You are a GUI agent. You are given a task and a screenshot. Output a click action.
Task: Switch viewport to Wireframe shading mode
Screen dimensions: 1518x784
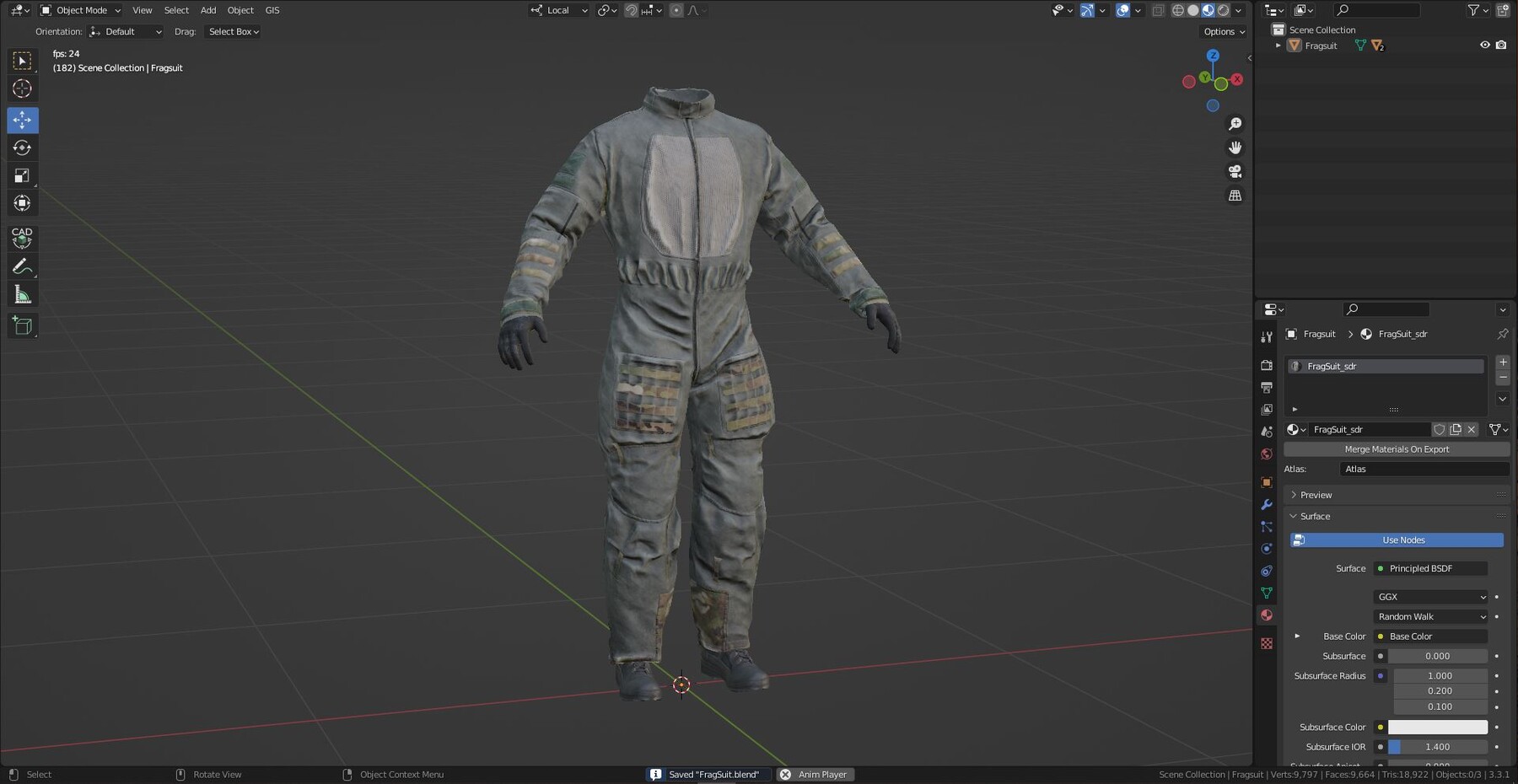(1178, 10)
